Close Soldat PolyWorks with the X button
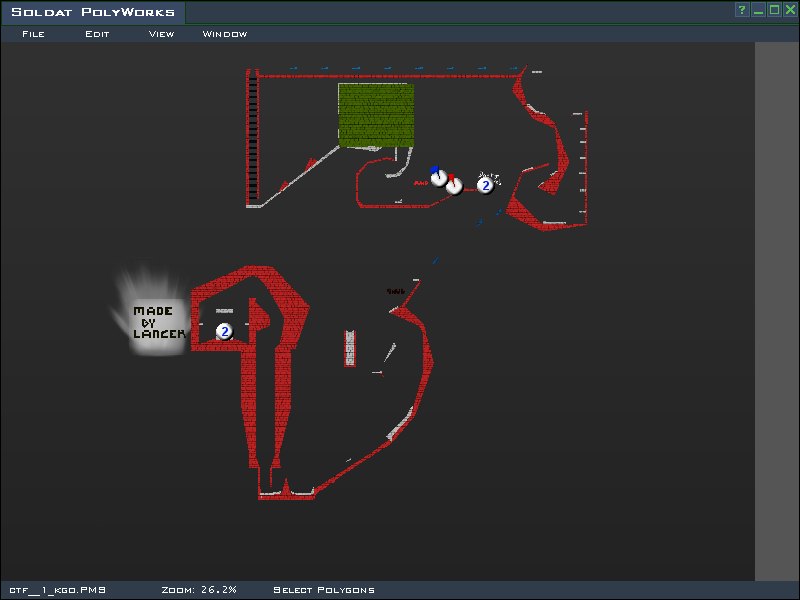The width and height of the screenshot is (800, 600). point(790,10)
